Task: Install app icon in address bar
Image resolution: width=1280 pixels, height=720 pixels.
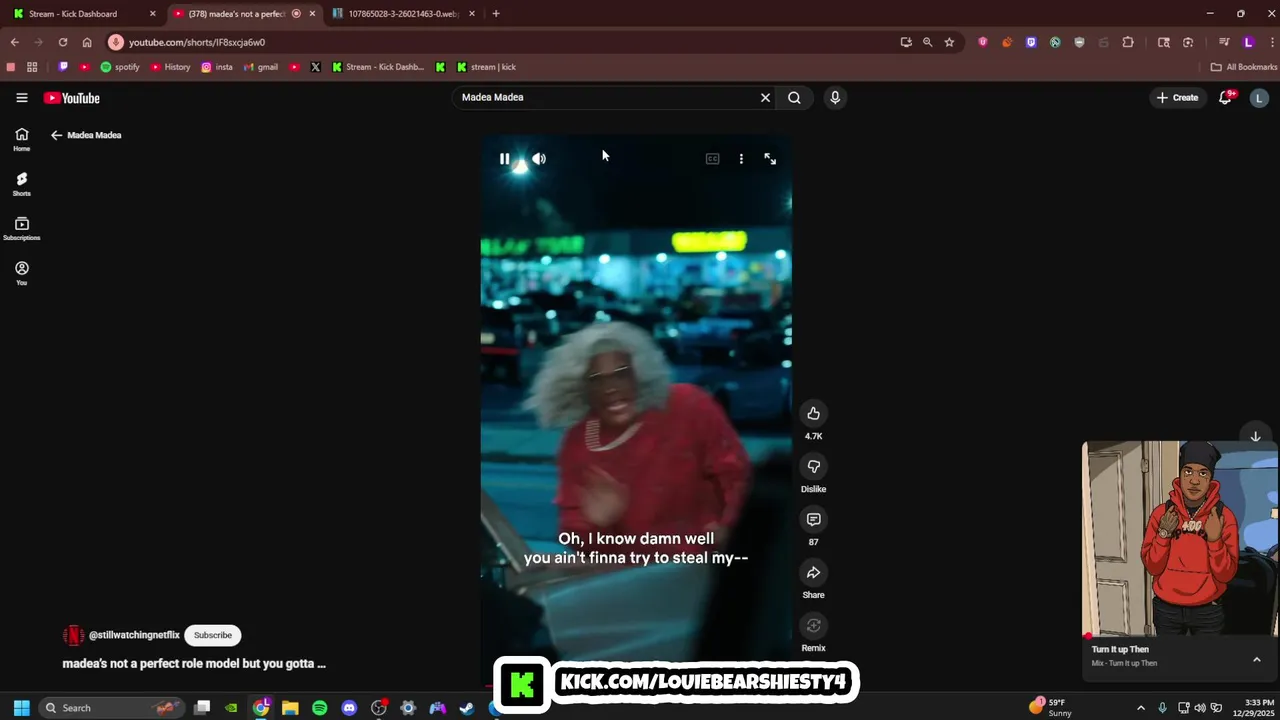Action: (x=906, y=42)
